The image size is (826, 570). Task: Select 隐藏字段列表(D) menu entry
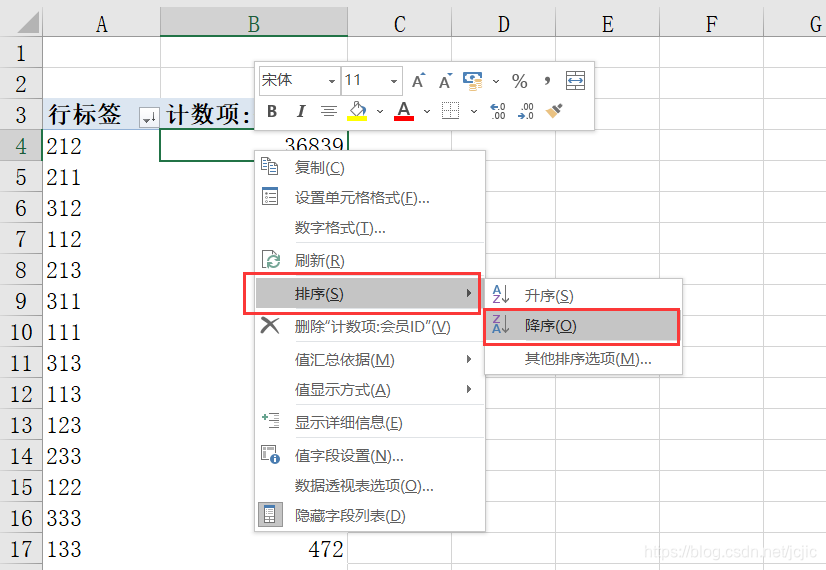[369, 515]
